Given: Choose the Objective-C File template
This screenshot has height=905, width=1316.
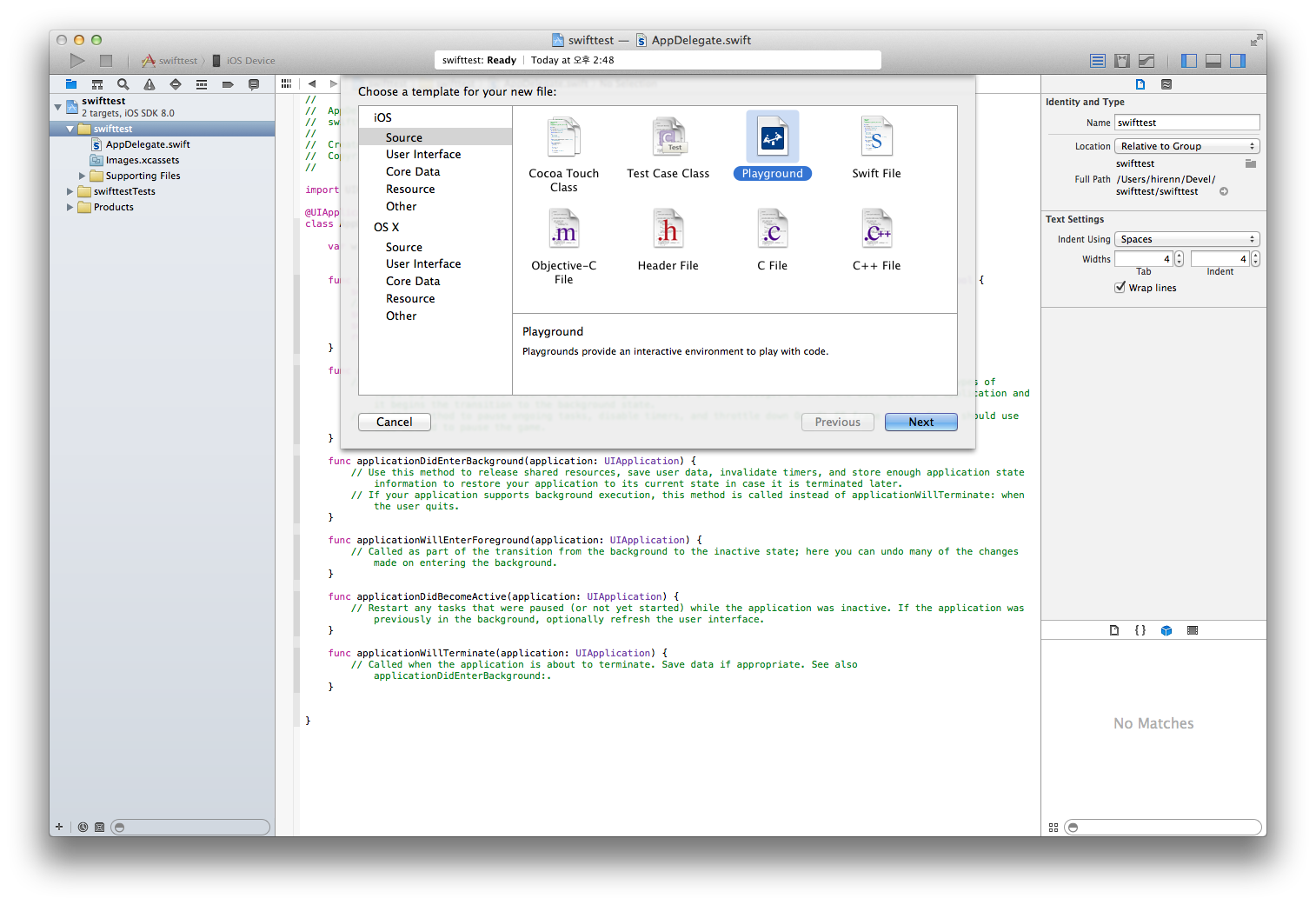Looking at the screenshot, I should coord(563,246).
